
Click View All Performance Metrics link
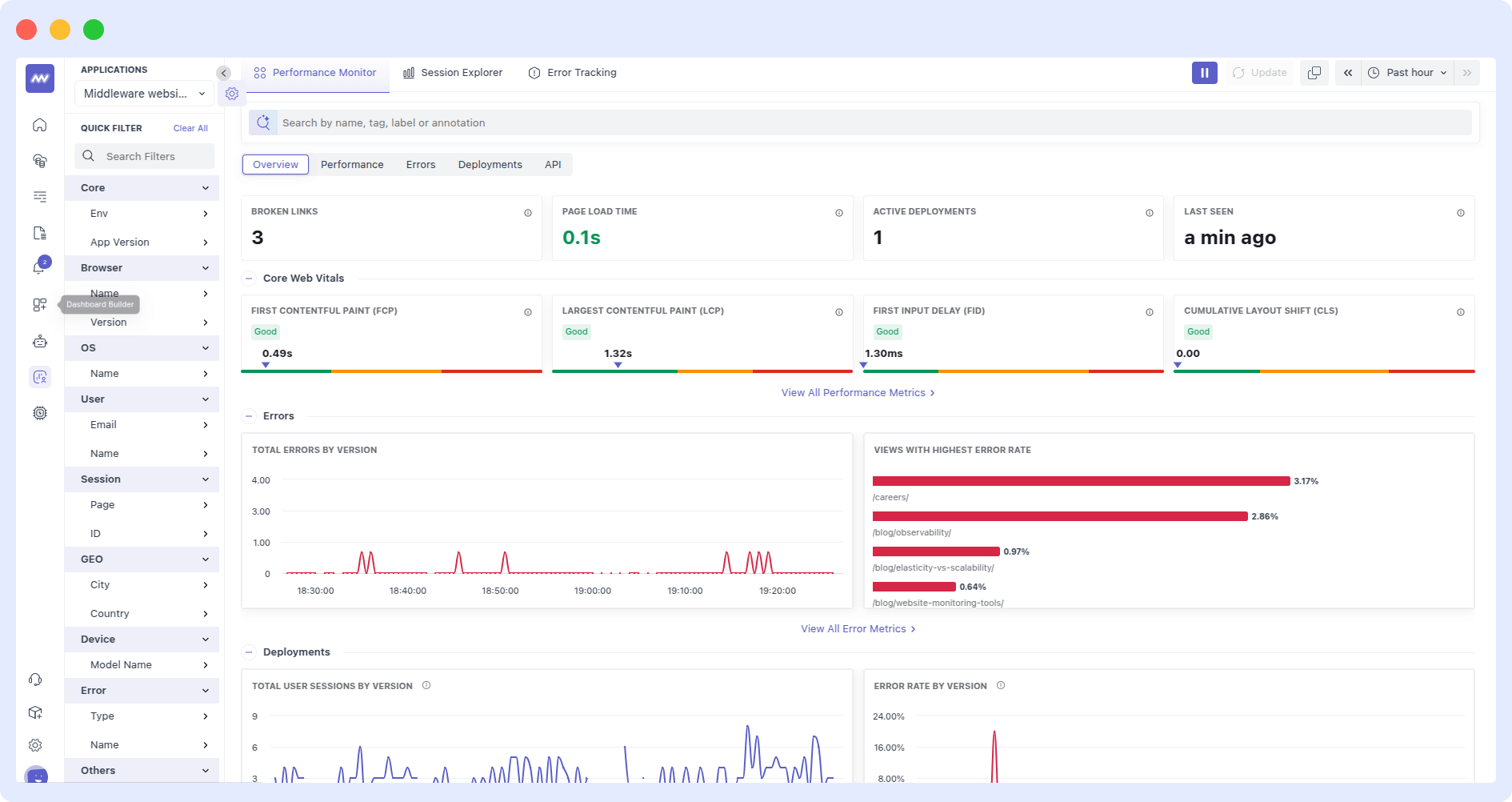tap(858, 392)
